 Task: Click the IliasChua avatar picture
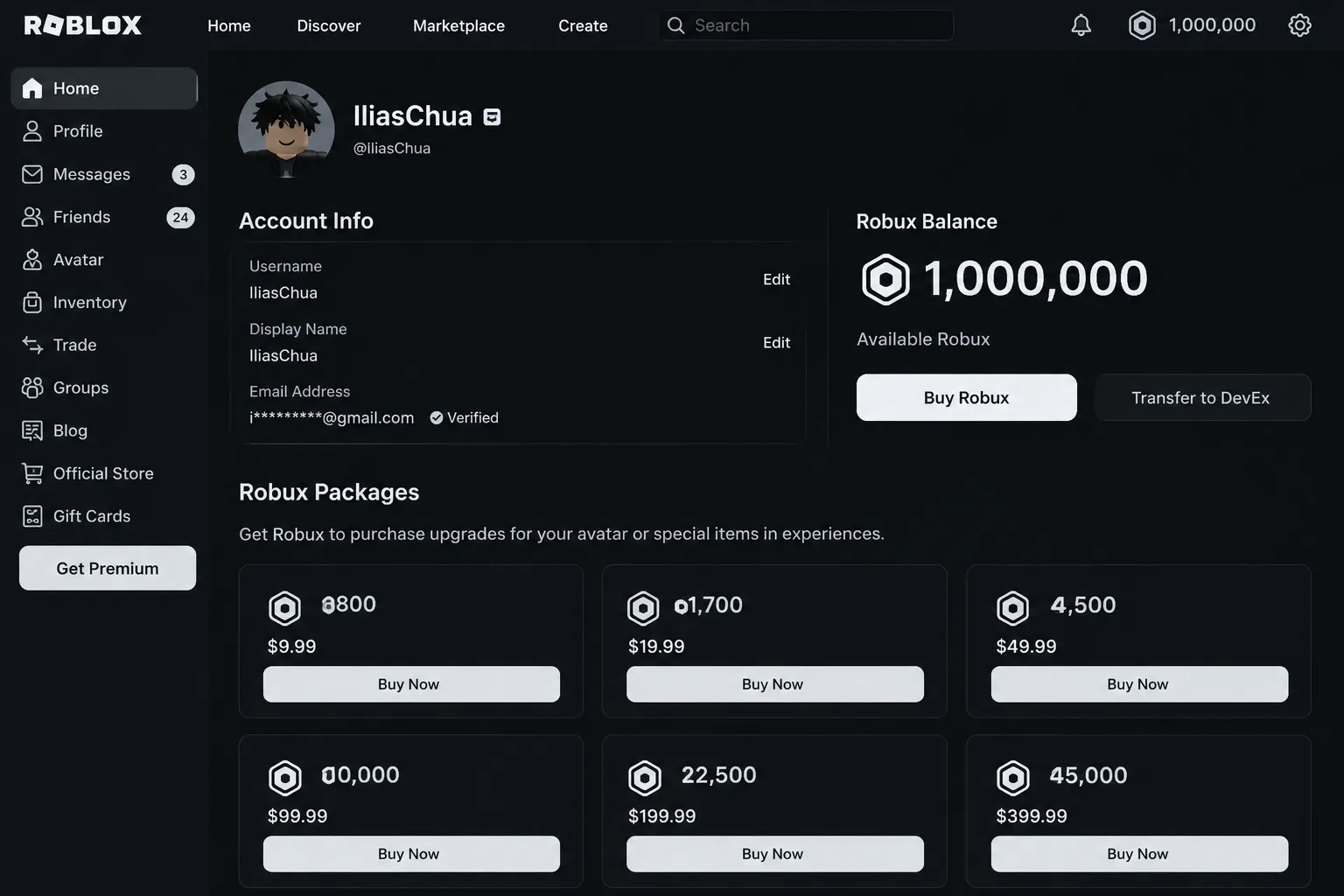[x=286, y=129]
